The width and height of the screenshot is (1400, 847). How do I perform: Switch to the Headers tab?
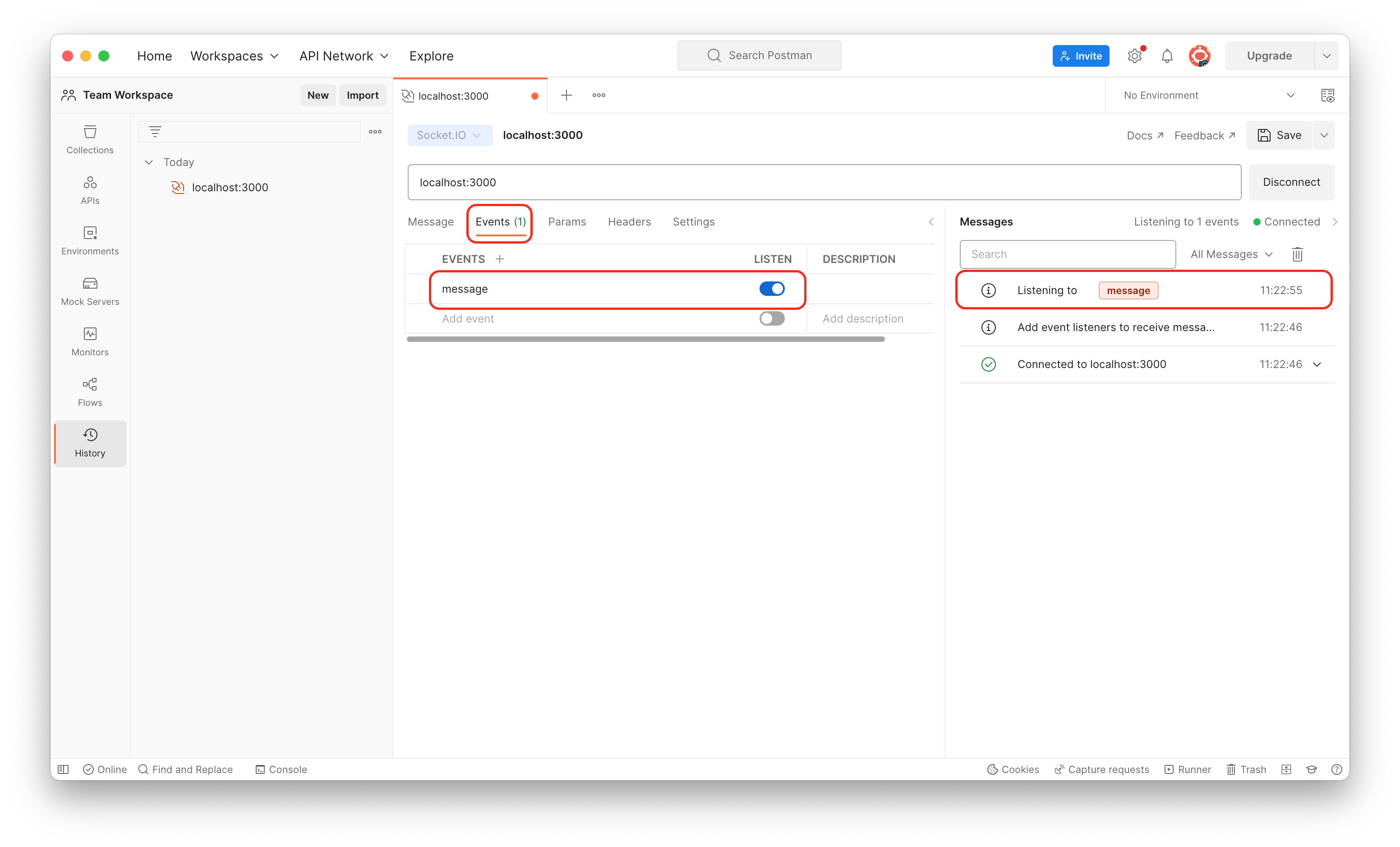coord(629,222)
